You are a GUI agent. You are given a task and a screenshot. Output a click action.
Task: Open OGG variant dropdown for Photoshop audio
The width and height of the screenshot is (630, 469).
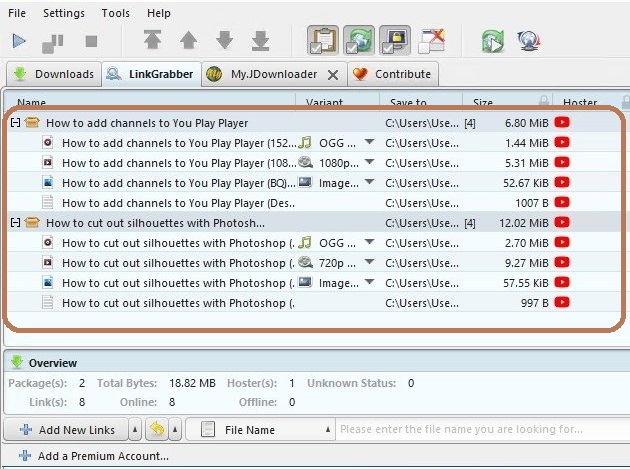coord(369,242)
